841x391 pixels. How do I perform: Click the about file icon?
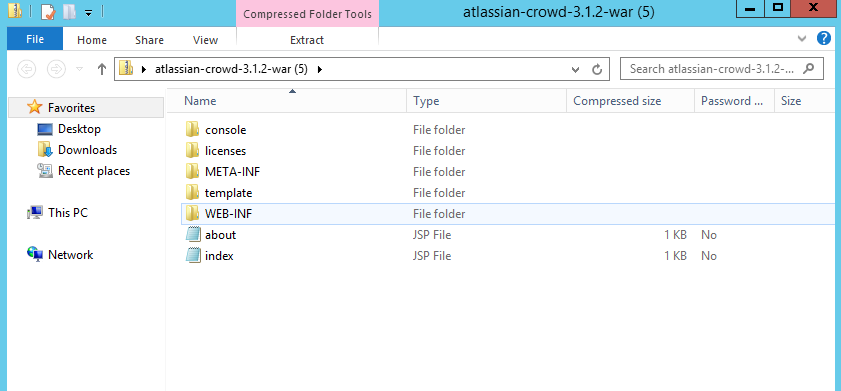(193, 234)
